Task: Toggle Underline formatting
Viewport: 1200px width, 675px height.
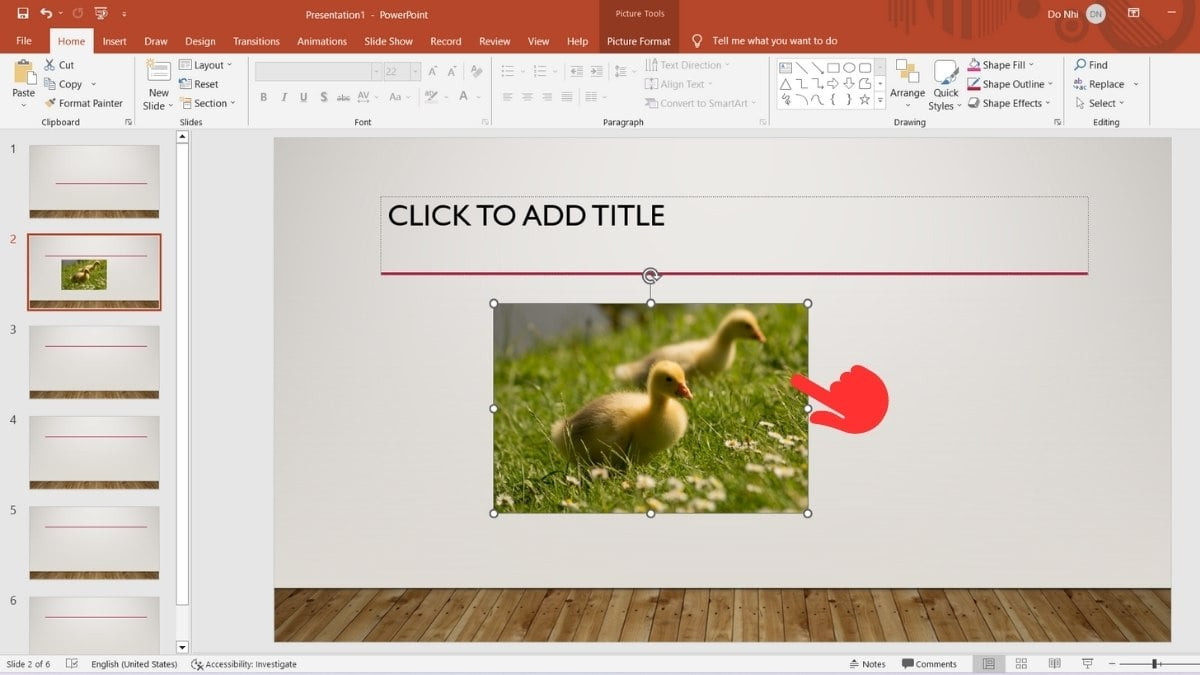Action: (x=304, y=97)
